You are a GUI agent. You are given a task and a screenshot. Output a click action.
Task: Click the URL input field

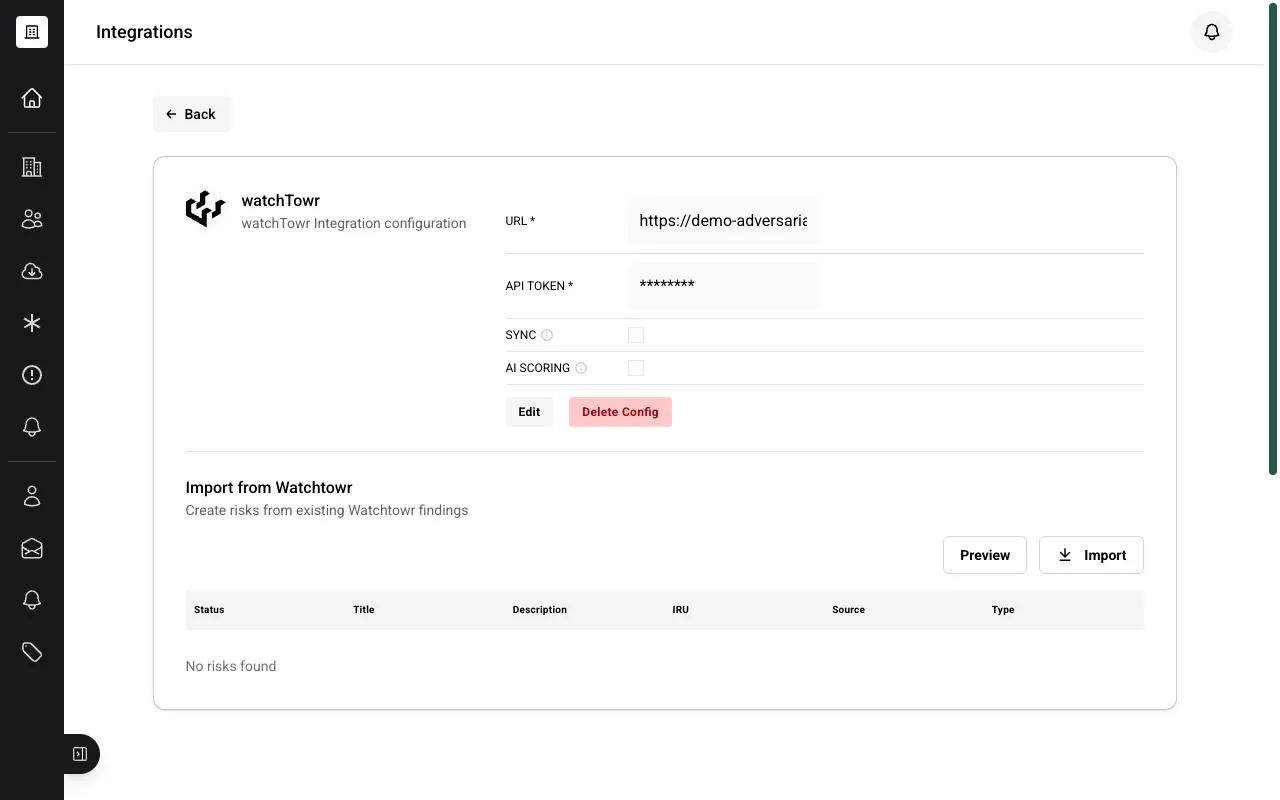[x=723, y=221]
